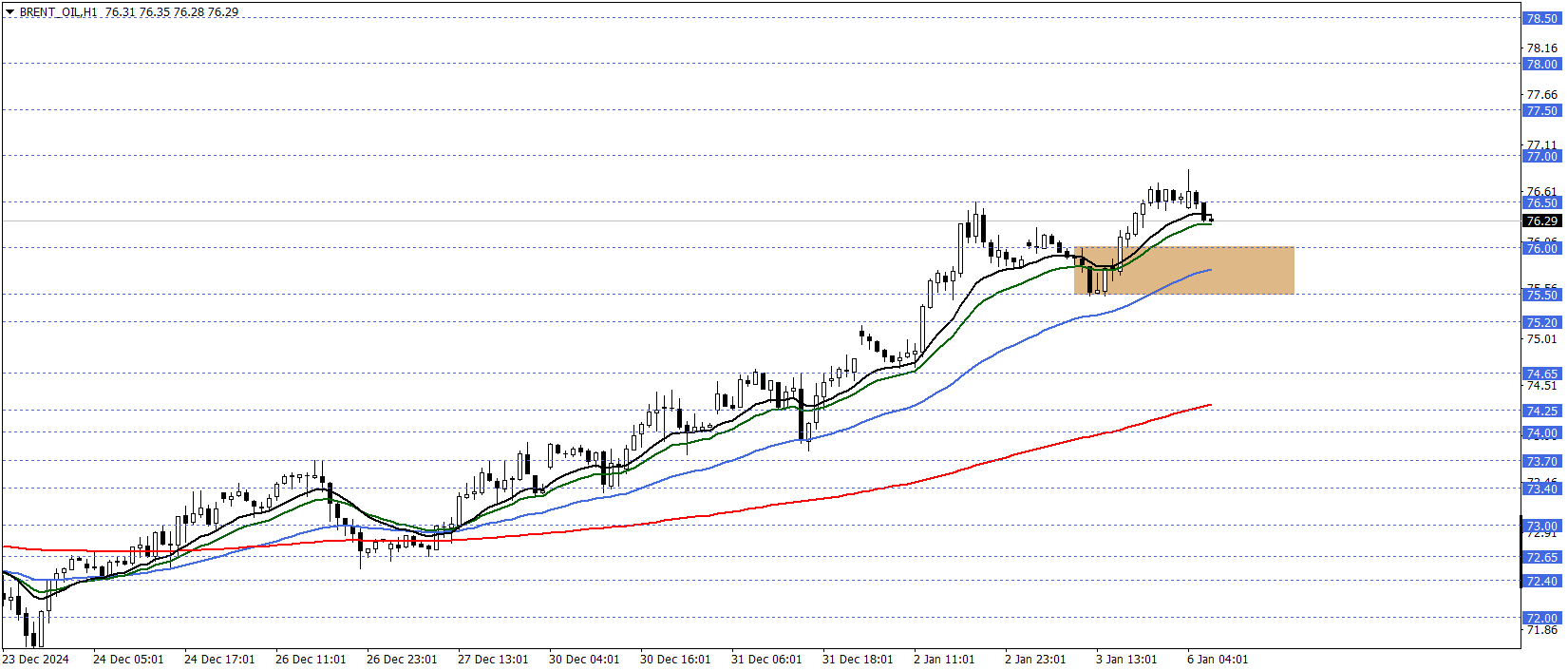Screen dimensions: 1568x671
Task: Click the 77.00 price level label
Action: point(1541,156)
